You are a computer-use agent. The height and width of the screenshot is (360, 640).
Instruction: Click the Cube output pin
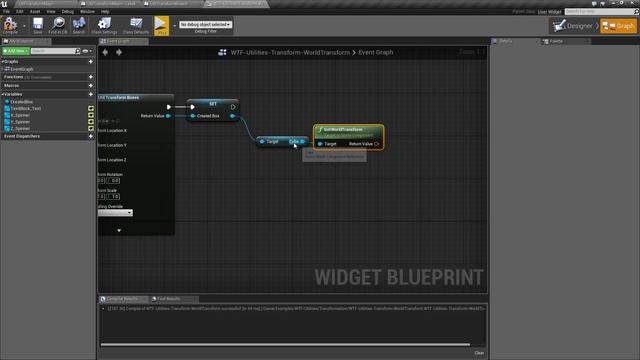click(x=302, y=142)
